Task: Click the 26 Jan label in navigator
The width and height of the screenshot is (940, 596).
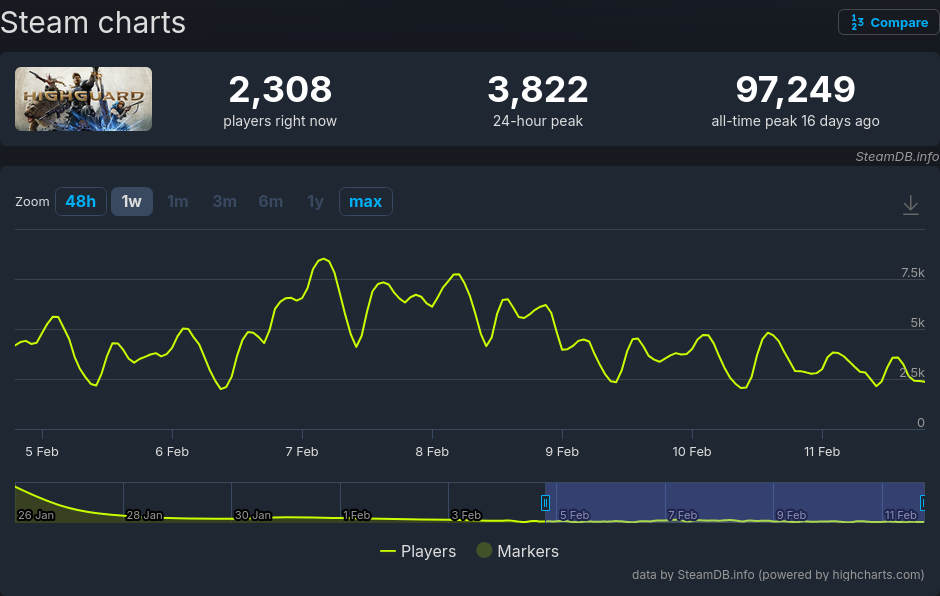Action: coord(36,515)
